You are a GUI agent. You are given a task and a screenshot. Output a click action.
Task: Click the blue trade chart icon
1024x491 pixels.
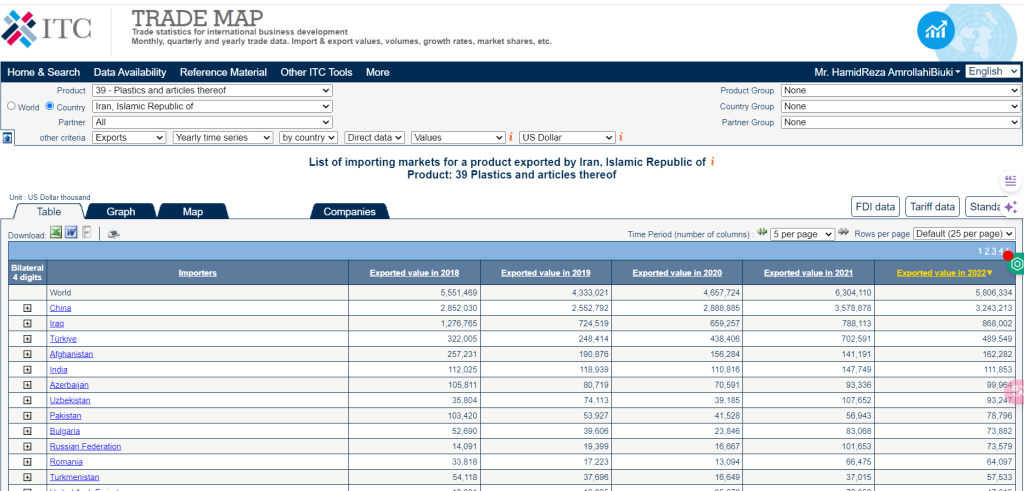[x=936, y=31]
